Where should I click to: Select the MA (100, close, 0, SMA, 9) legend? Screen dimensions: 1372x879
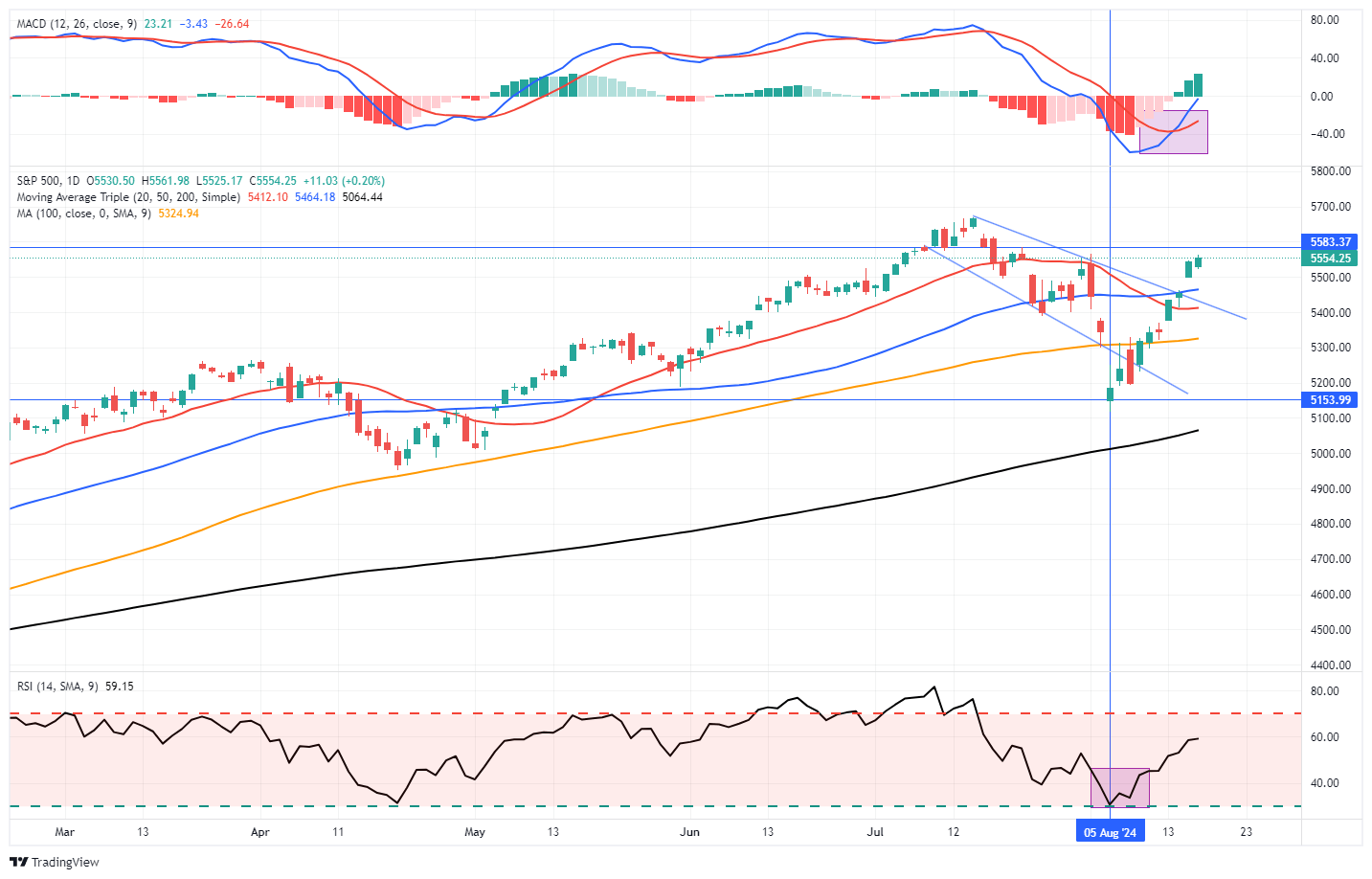tap(84, 214)
